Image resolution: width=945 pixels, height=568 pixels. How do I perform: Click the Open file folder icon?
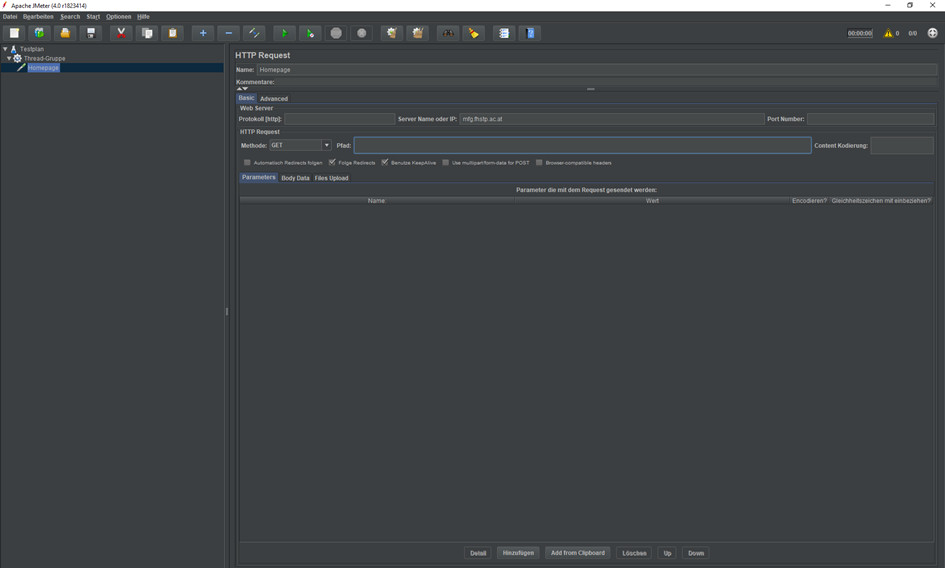click(x=65, y=33)
